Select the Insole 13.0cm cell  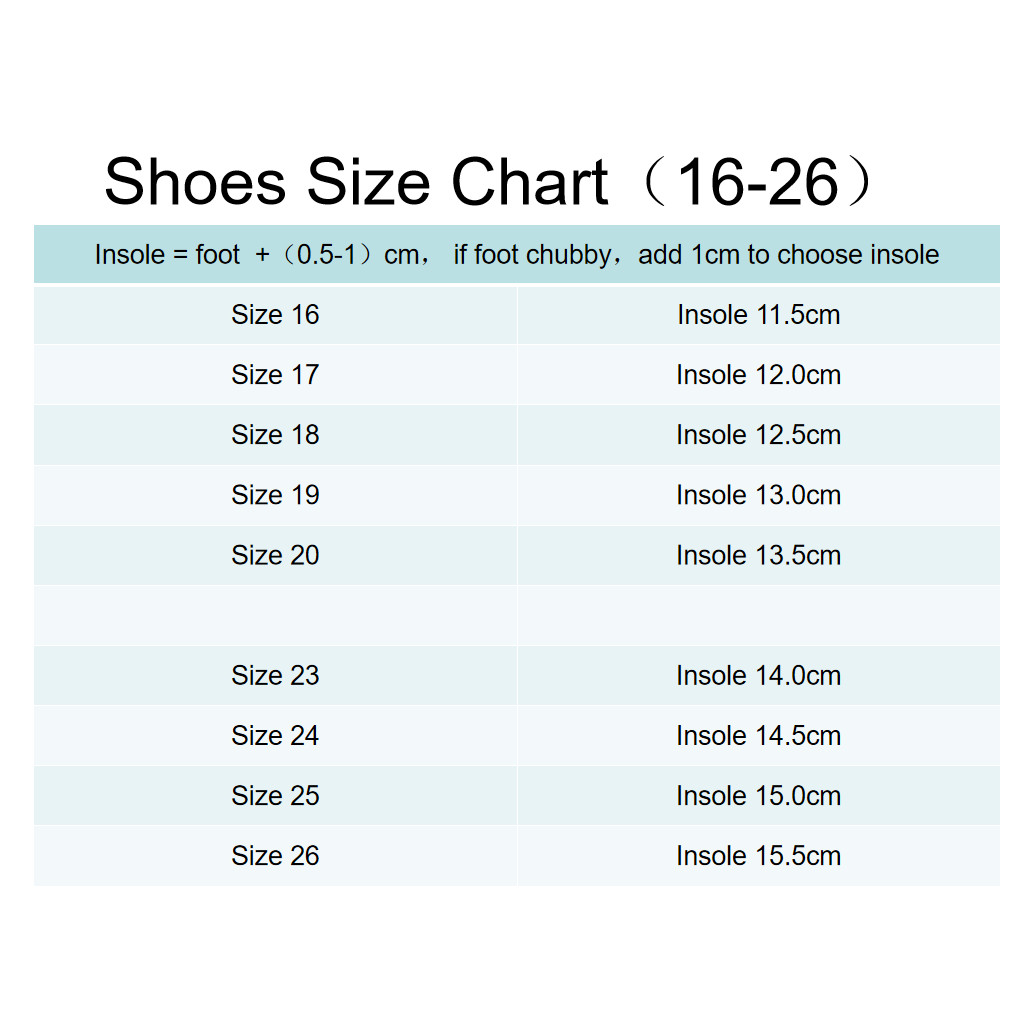tap(758, 495)
